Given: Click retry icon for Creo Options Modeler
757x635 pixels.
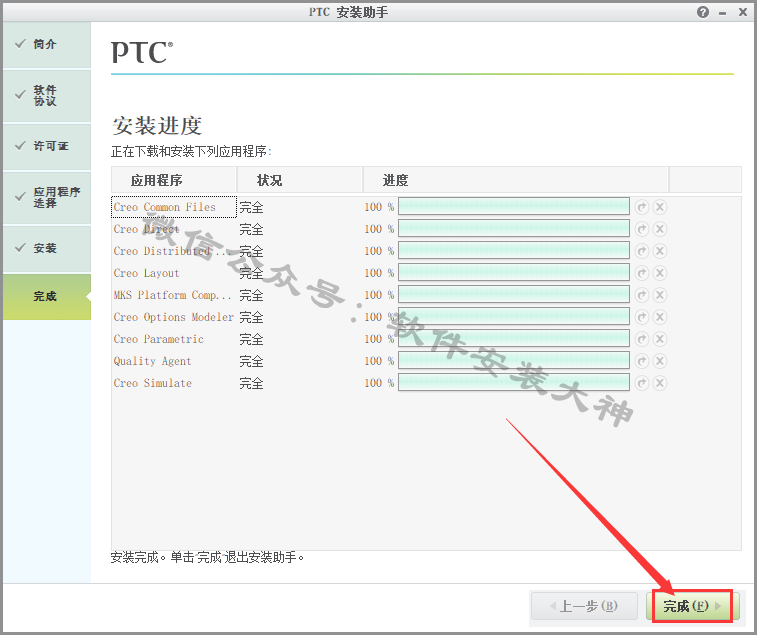Looking at the screenshot, I should (x=641, y=317).
